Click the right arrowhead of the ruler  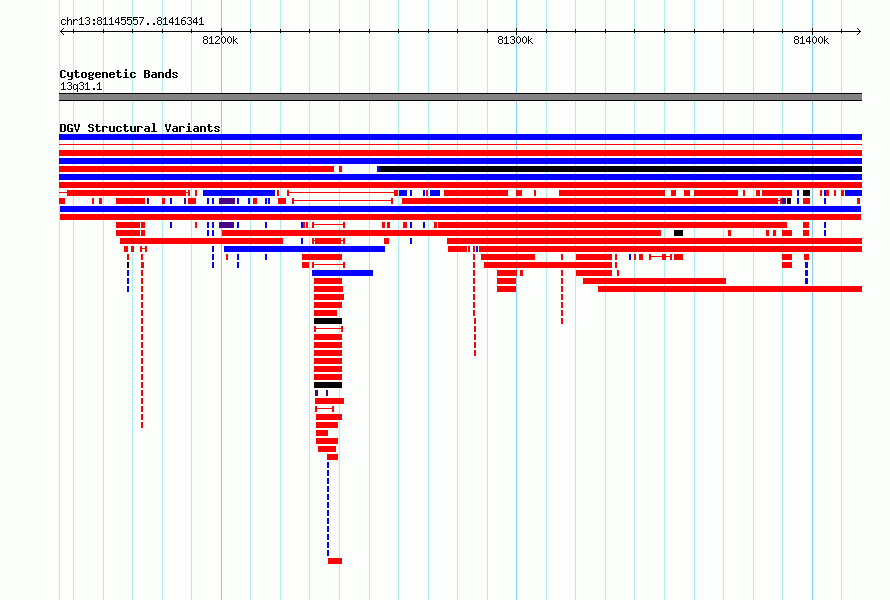[859, 32]
